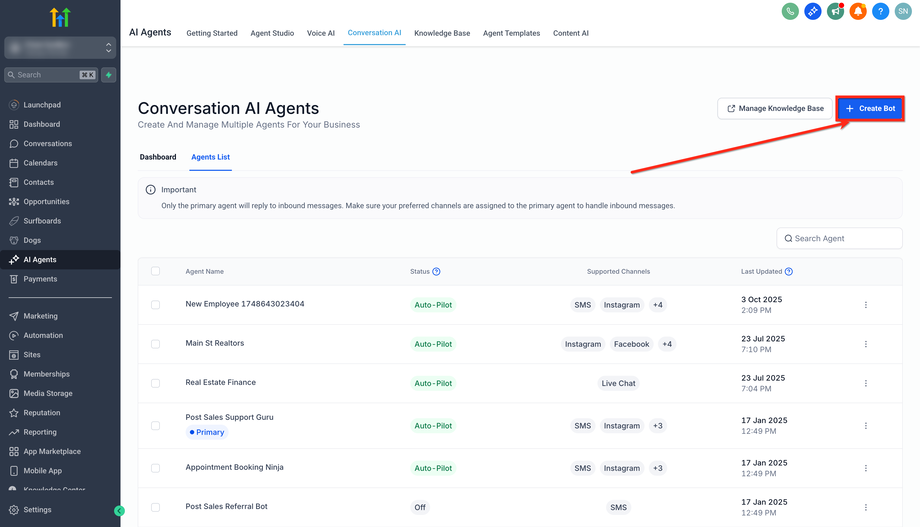The height and width of the screenshot is (527, 920).
Task: Click the green phone dialer icon
Action: [790, 11]
